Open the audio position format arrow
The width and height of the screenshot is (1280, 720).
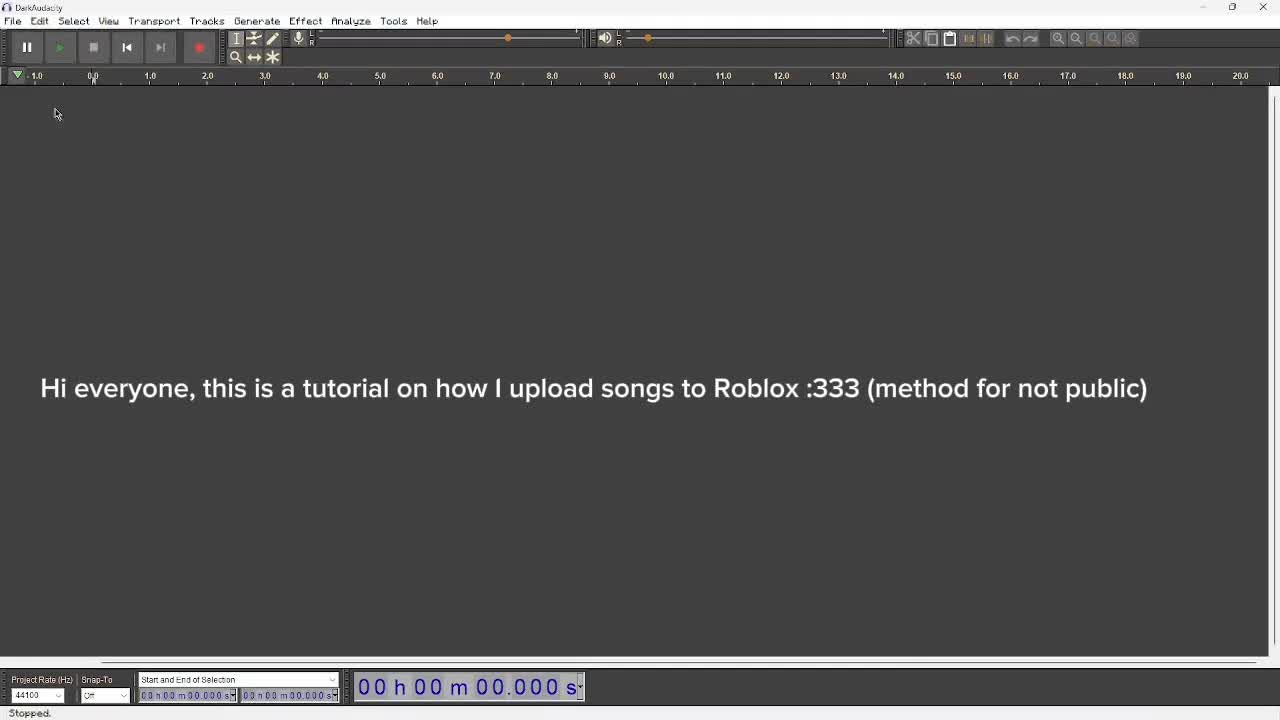tap(580, 687)
